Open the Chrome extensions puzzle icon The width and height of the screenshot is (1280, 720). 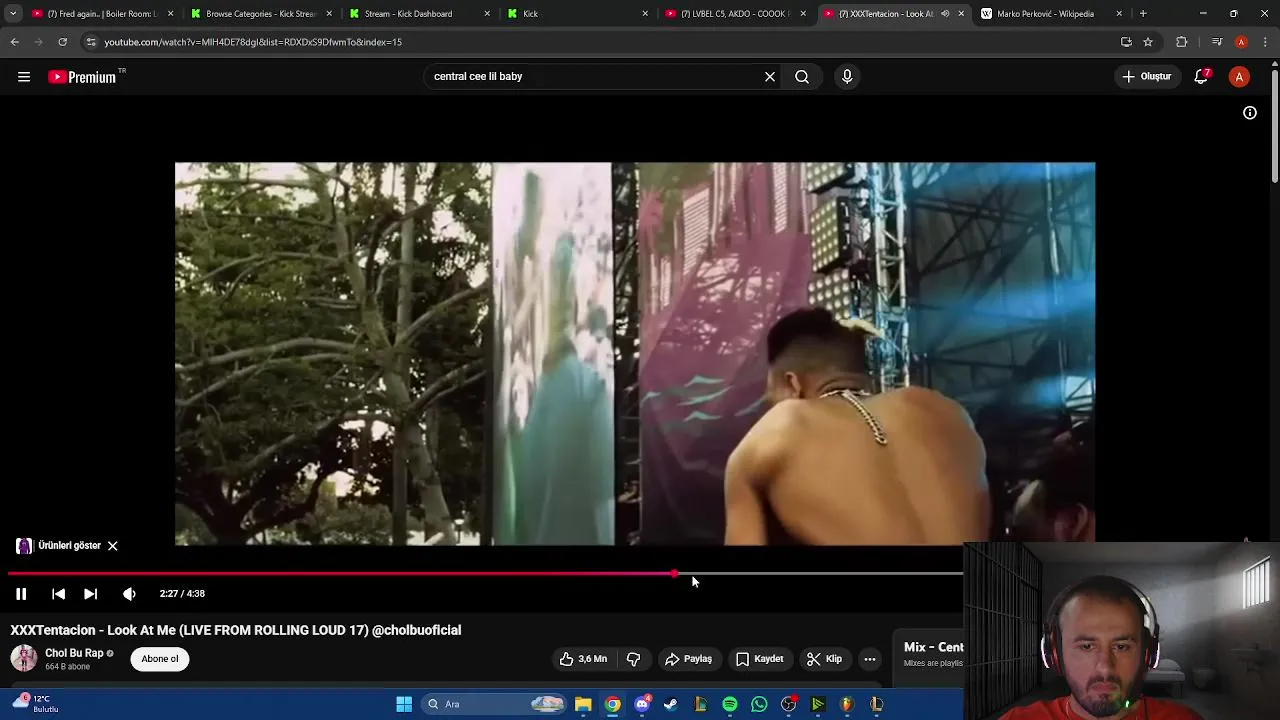tap(1182, 42)
